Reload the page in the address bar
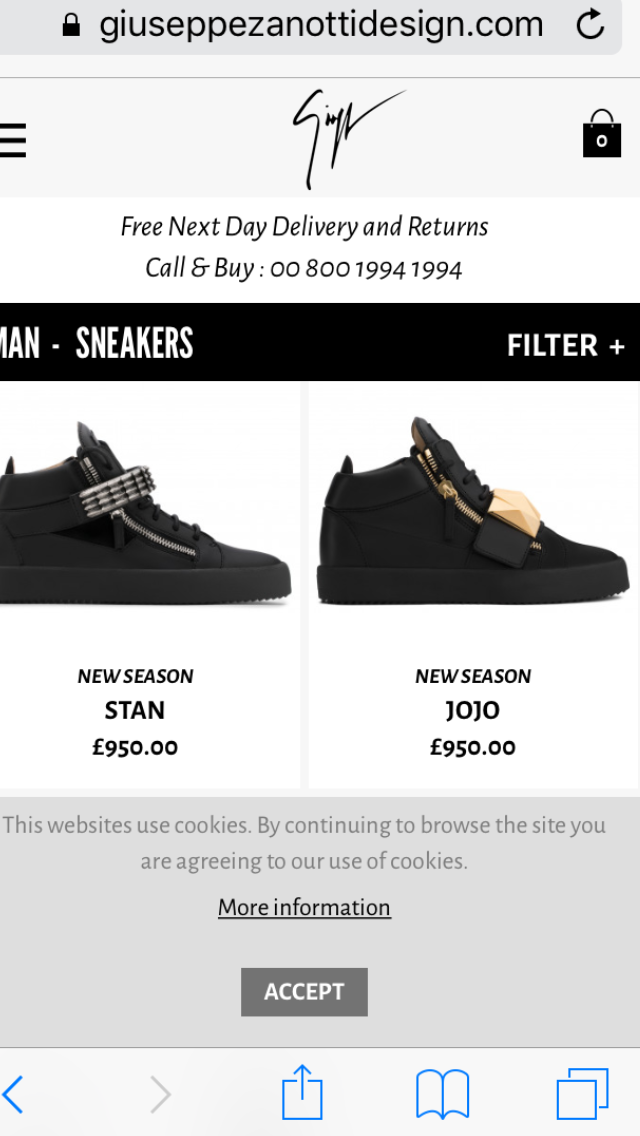 591,25
